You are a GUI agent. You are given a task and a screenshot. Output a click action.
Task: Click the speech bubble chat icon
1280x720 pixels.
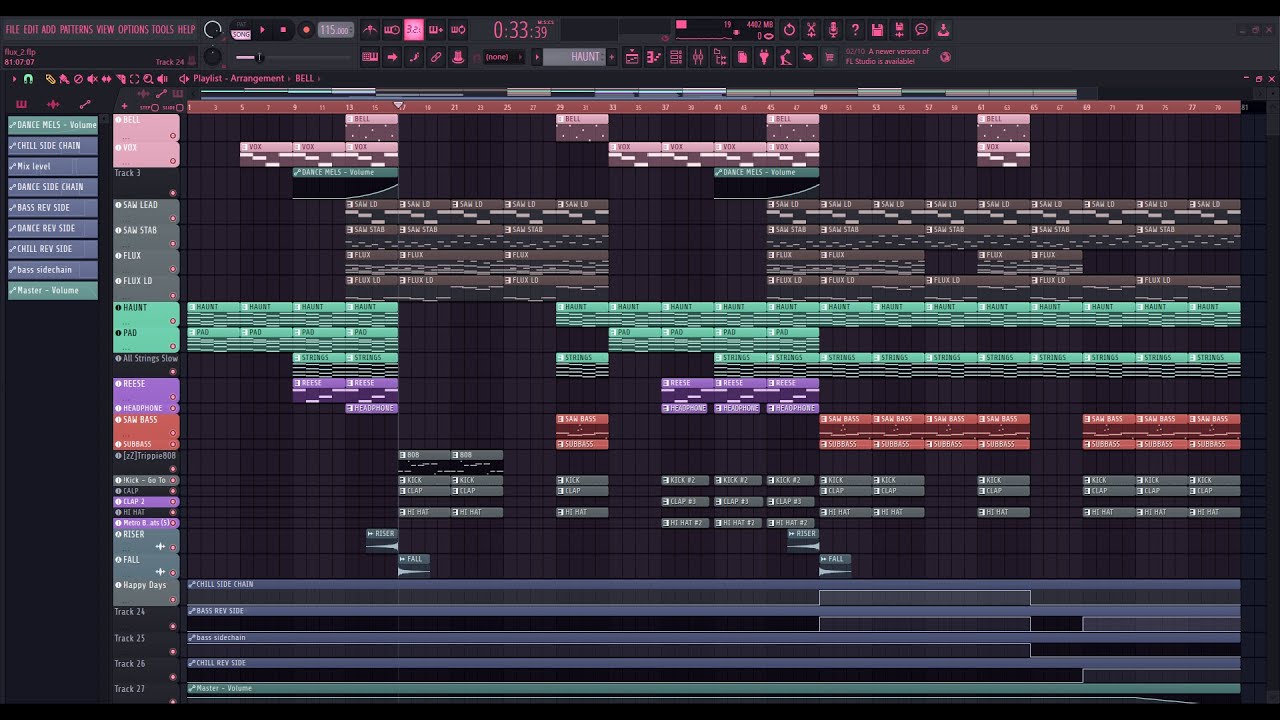(921, 30)
